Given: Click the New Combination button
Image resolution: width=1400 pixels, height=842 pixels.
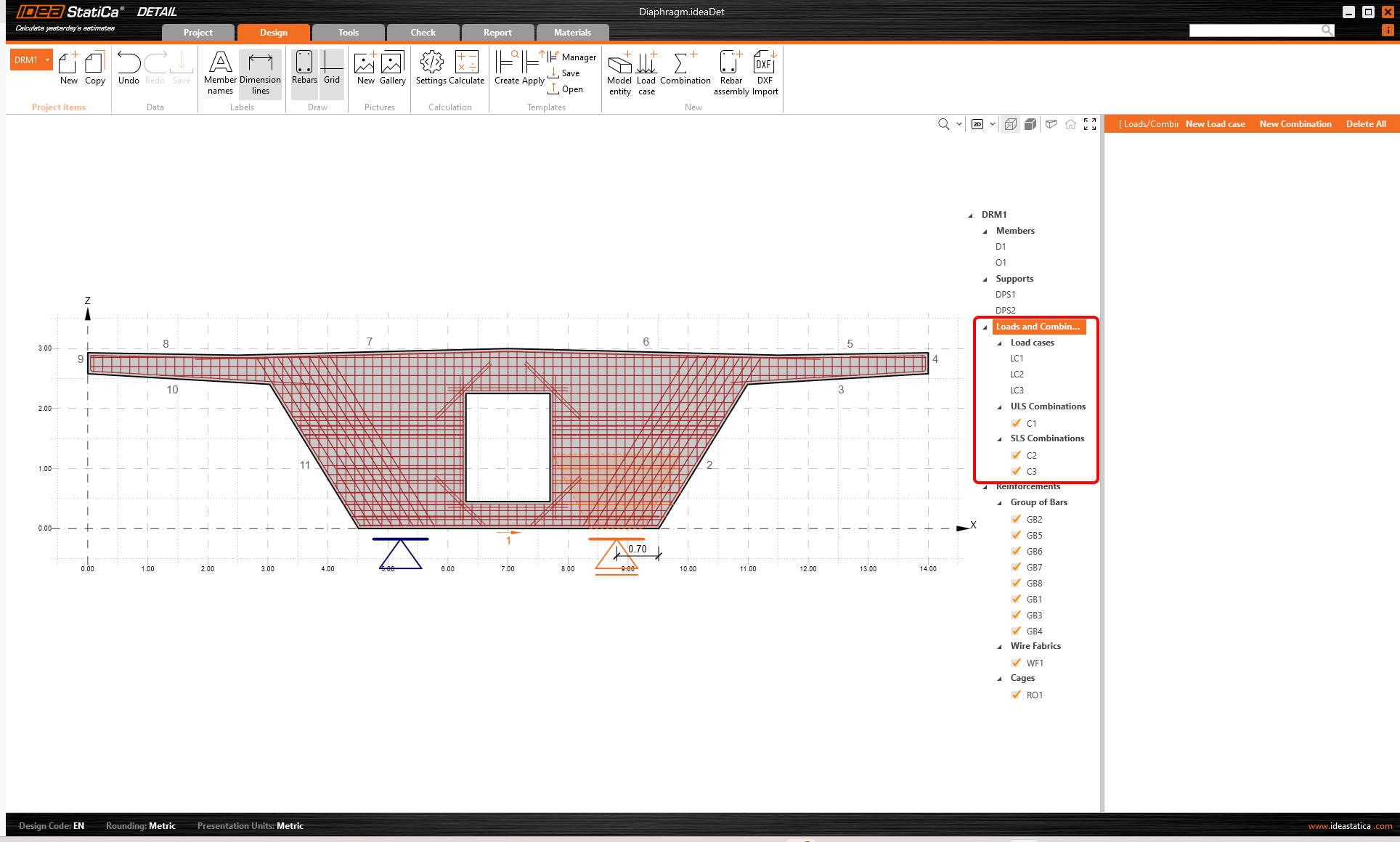Looking at the screenshot, I should (x=1295, y=124).
